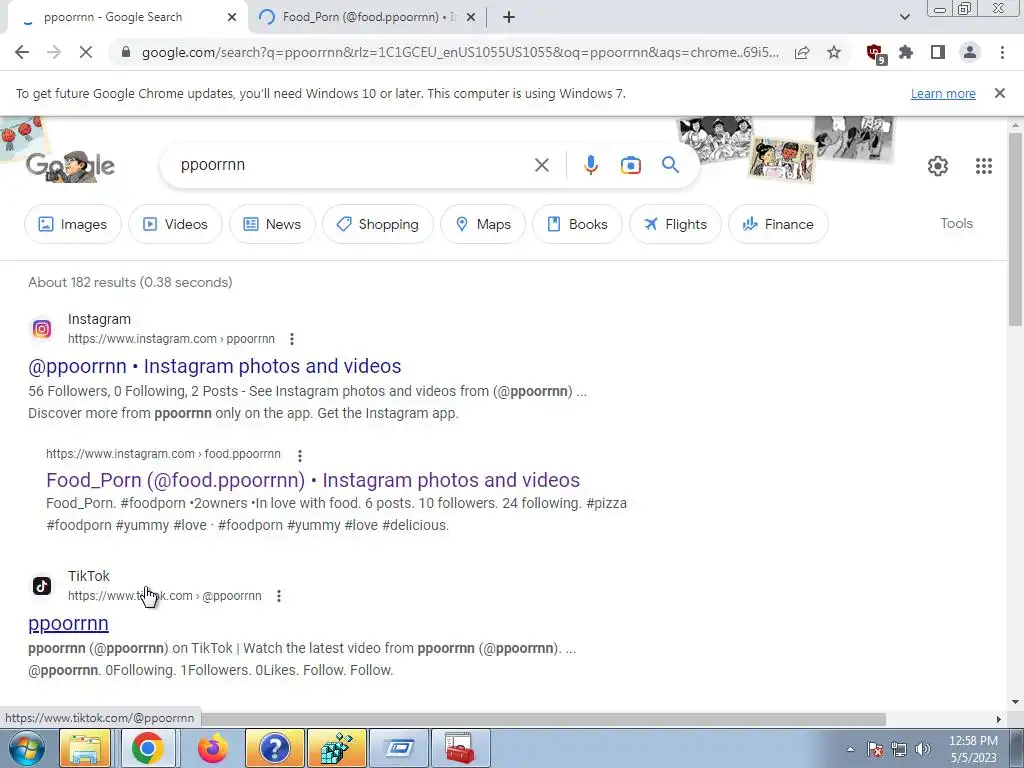Open more options for TikTok result
The width and height of the screenshot is (1024, 768).
point(279,596)
